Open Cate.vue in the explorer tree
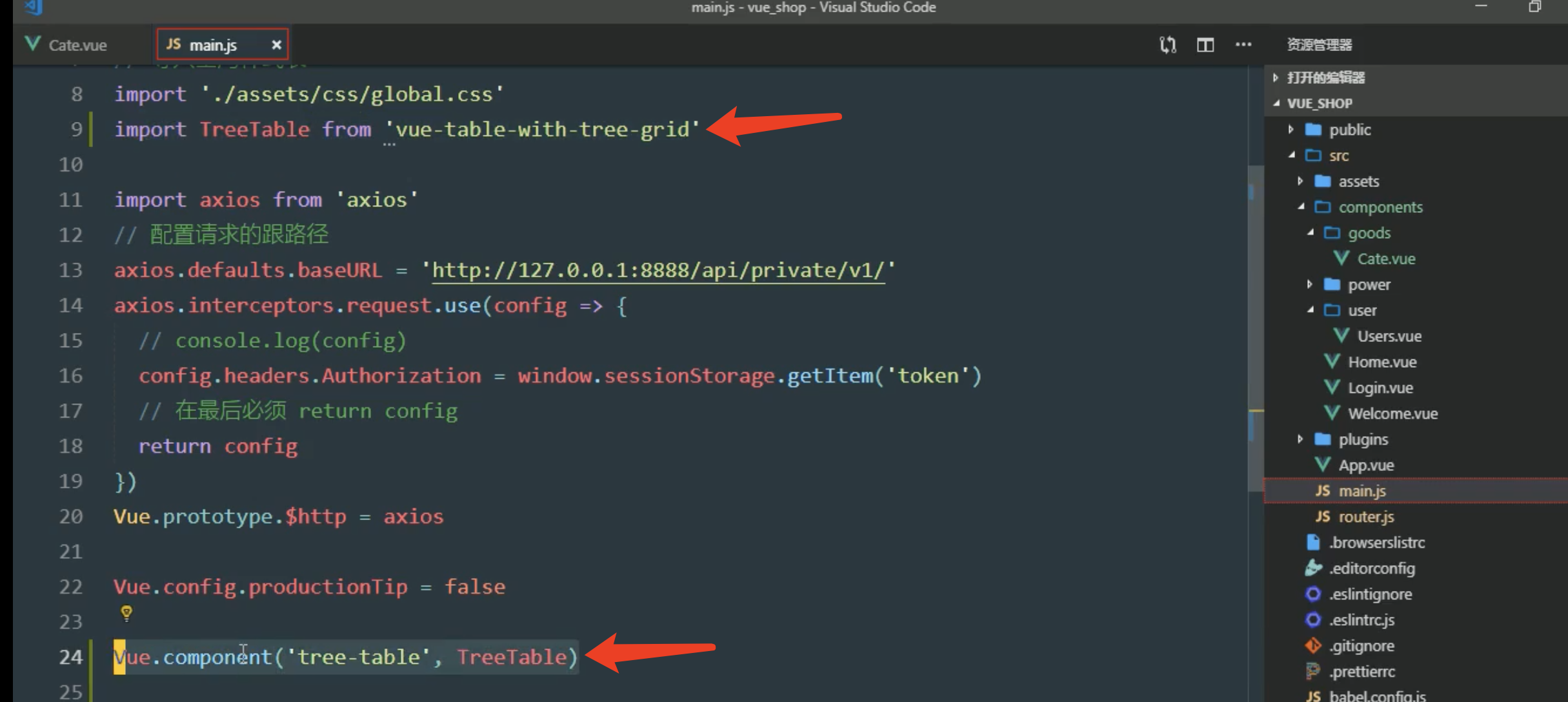The height and width of the screenshot is (702, 1568). (x=1386, y=259)
